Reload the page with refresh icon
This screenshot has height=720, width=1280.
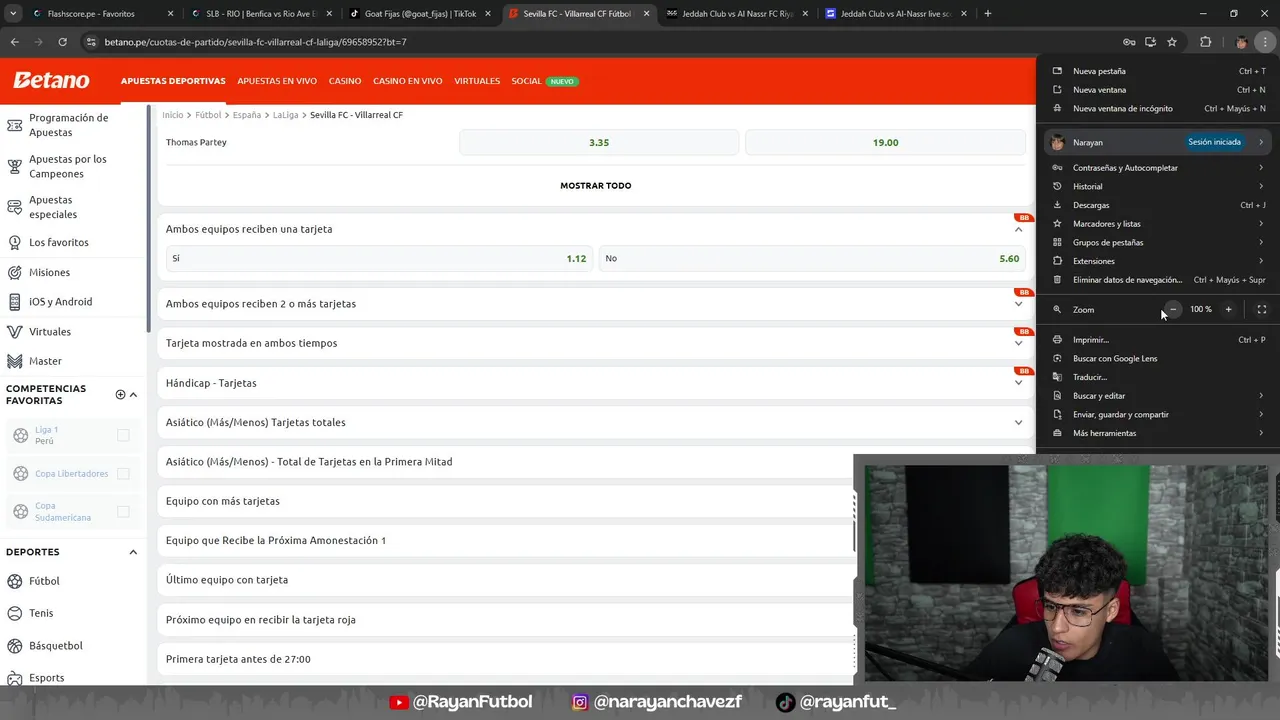(x=62, y=42)
